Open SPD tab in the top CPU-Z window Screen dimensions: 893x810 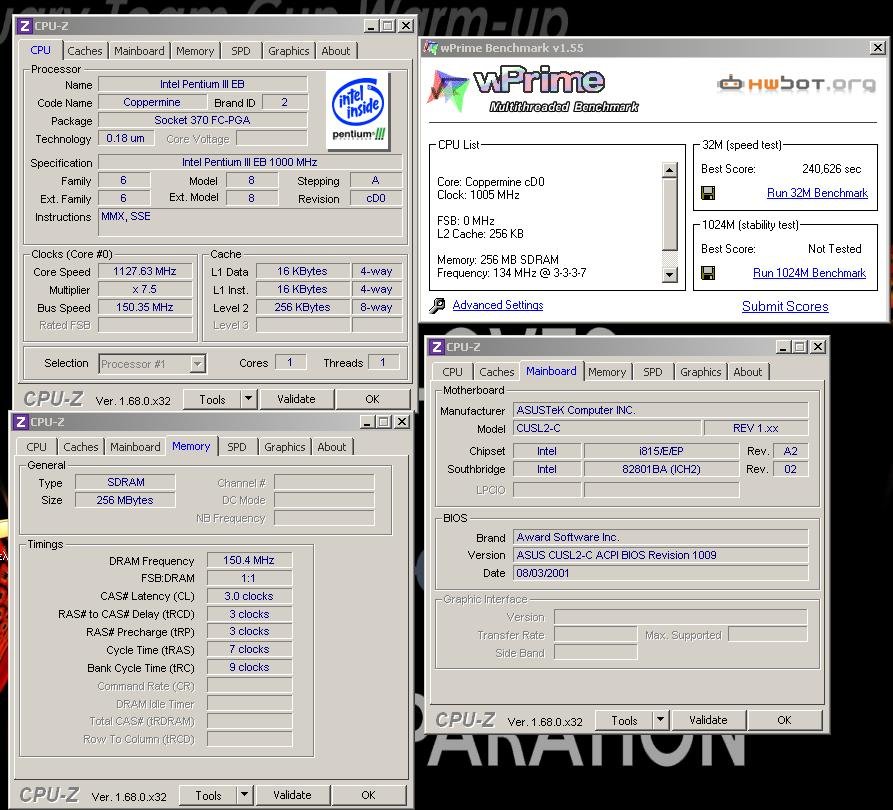tap(240, 51)
